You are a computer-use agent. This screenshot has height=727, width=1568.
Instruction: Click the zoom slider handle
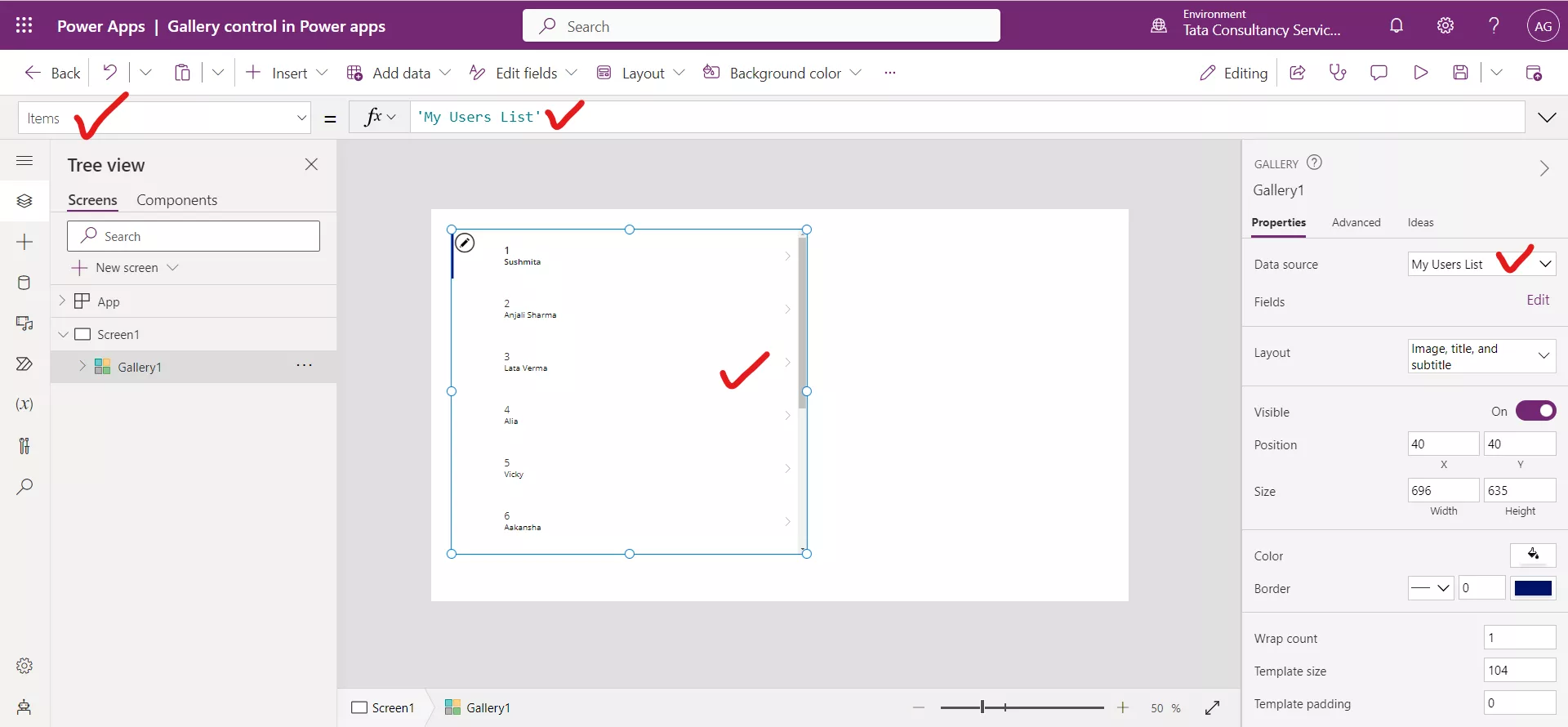pos(982,707)
